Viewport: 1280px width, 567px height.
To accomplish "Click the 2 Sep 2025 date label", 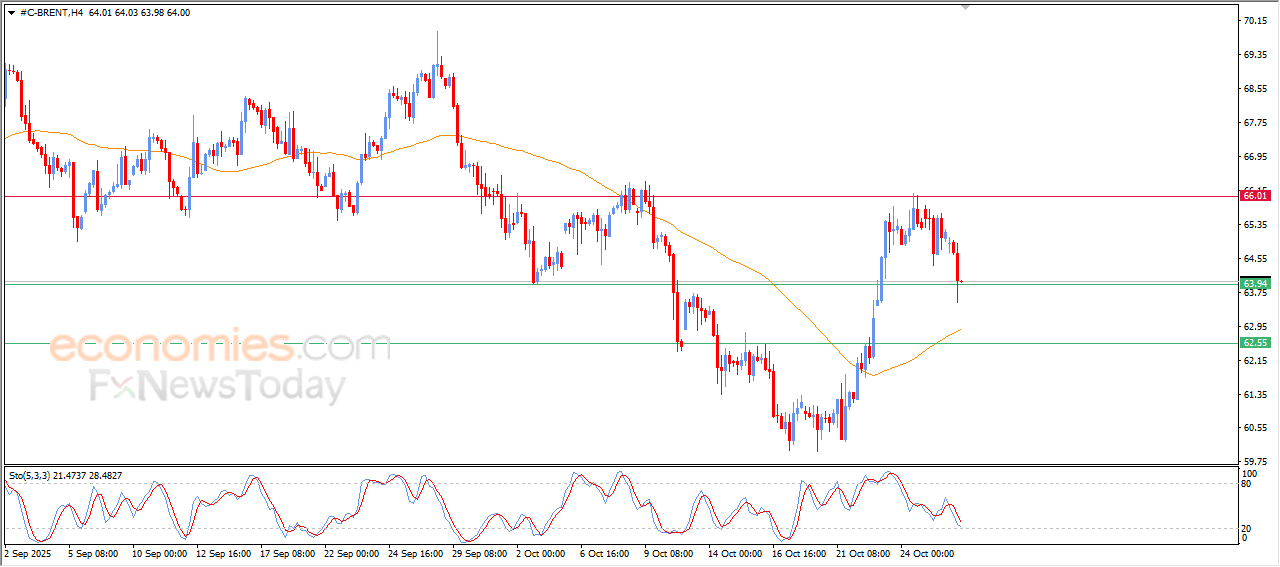I will pos(27,552).
